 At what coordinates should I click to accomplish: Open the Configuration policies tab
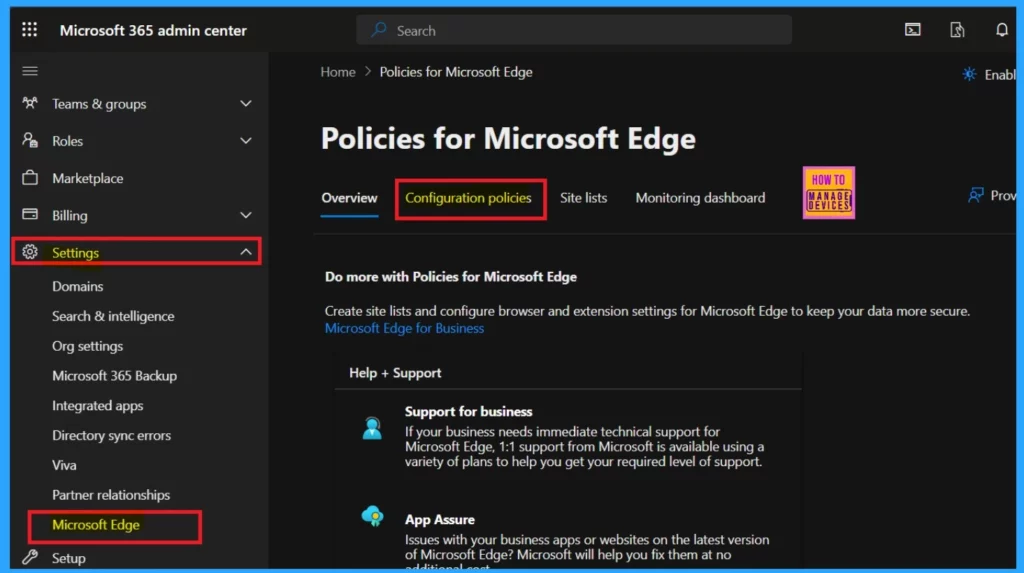468,198
